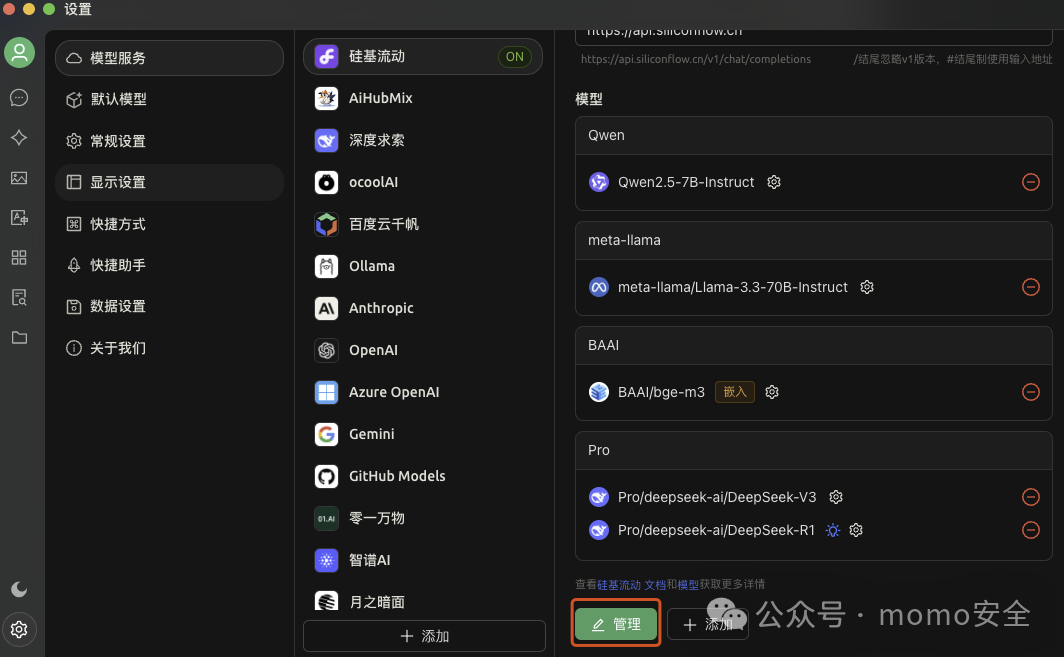
Task: Open settings gear for BAAI/bge-m3
Action: click(772, 392)
